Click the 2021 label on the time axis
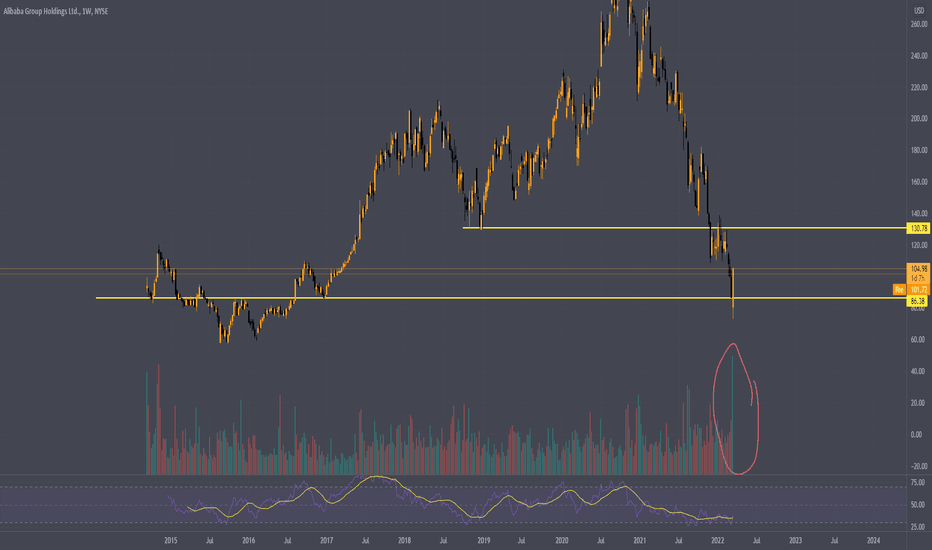 click(640, 540)
